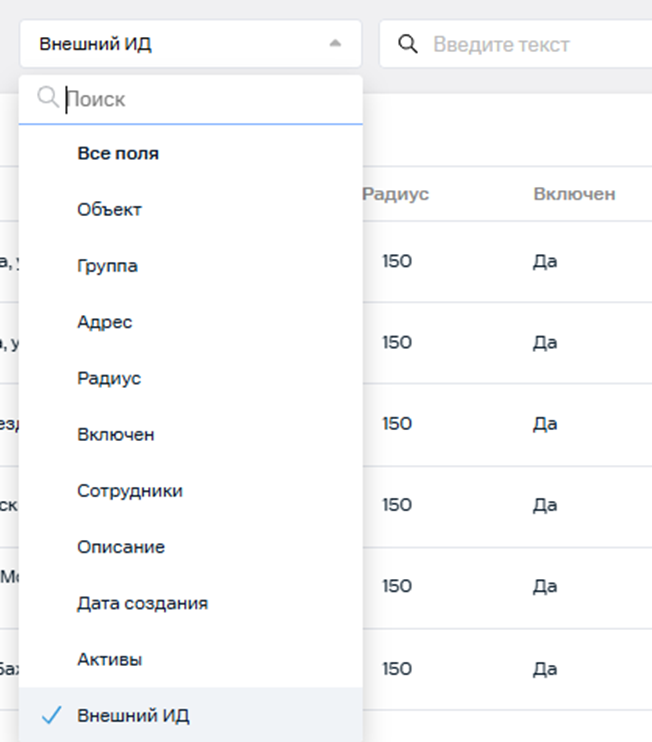Screen dimensions: 652x742
Task: Select the "Включен" option in dropdown list
Action: point(116,435)
